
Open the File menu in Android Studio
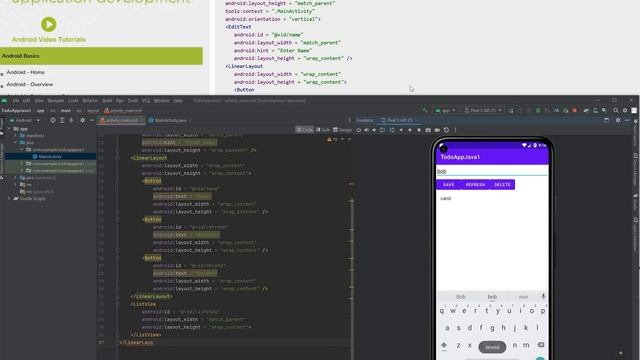16,100
